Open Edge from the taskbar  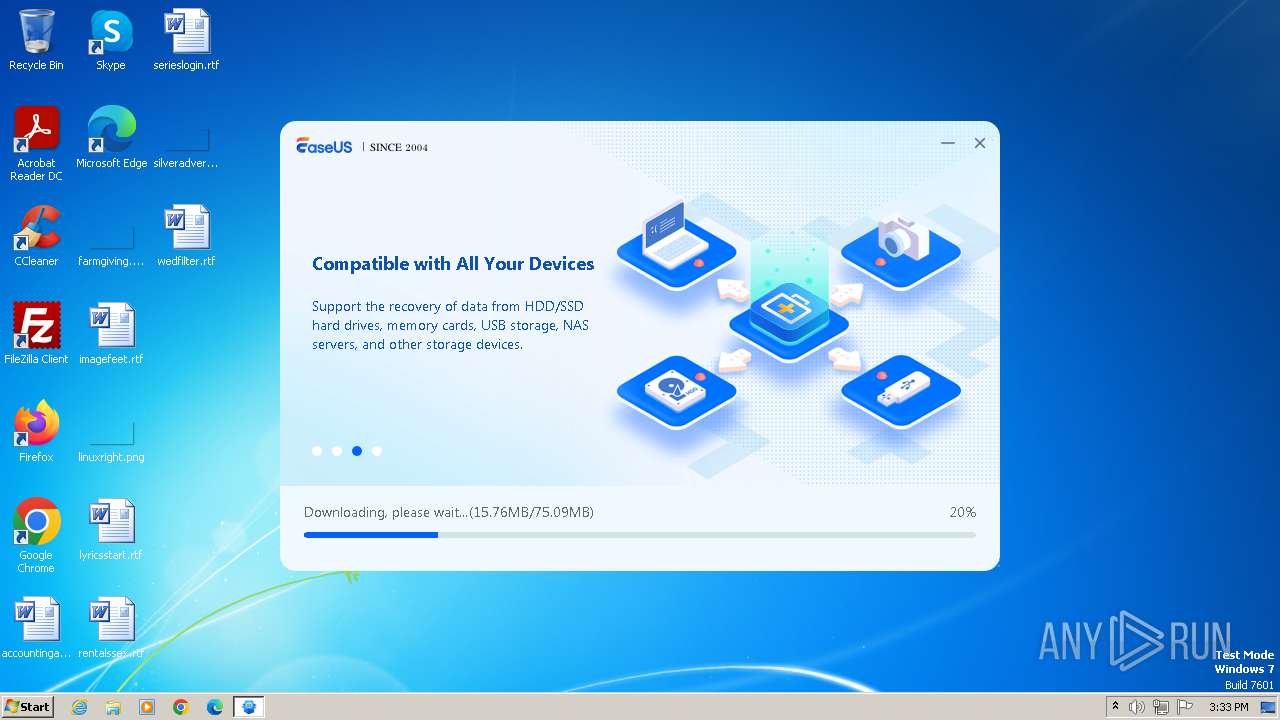tap(215, 707)
